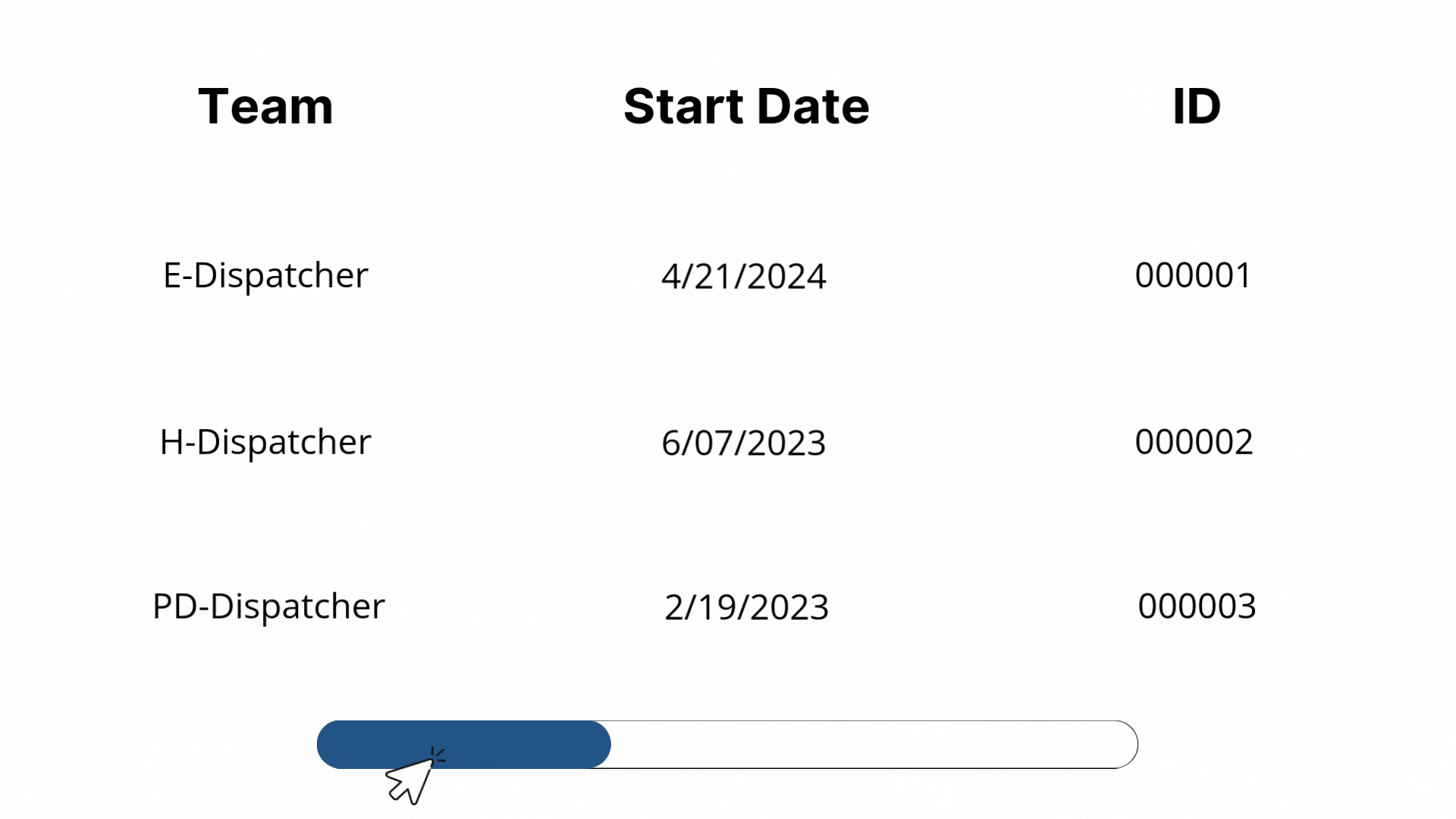This screenshot has width=1456, height=819.
Task: Click the blue filled progress bar segment
Action: click(464, 745)
